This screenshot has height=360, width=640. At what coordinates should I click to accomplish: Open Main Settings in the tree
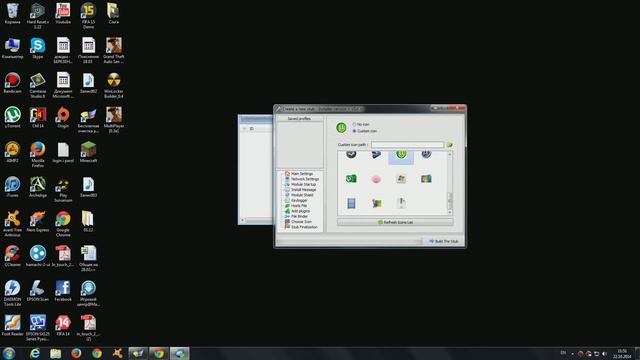point(302,174)
